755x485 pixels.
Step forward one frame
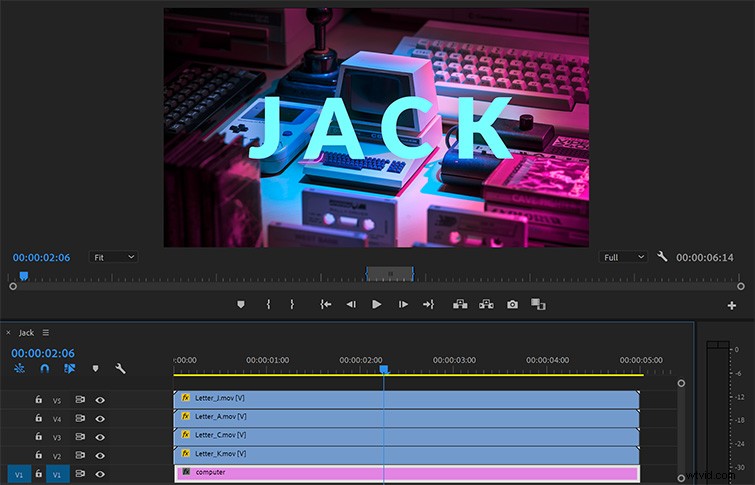pyautogui.click(x=403, y=304)
